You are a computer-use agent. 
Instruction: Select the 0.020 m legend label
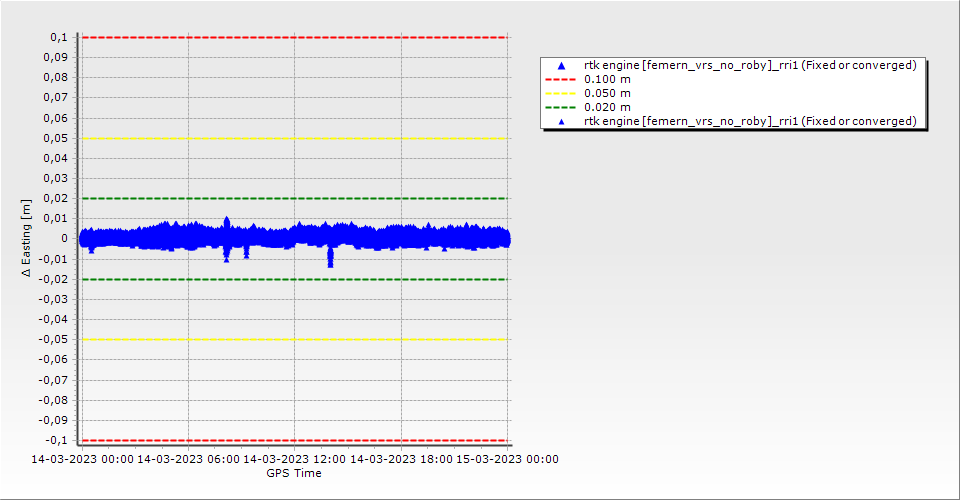click(x=607, y=107)
